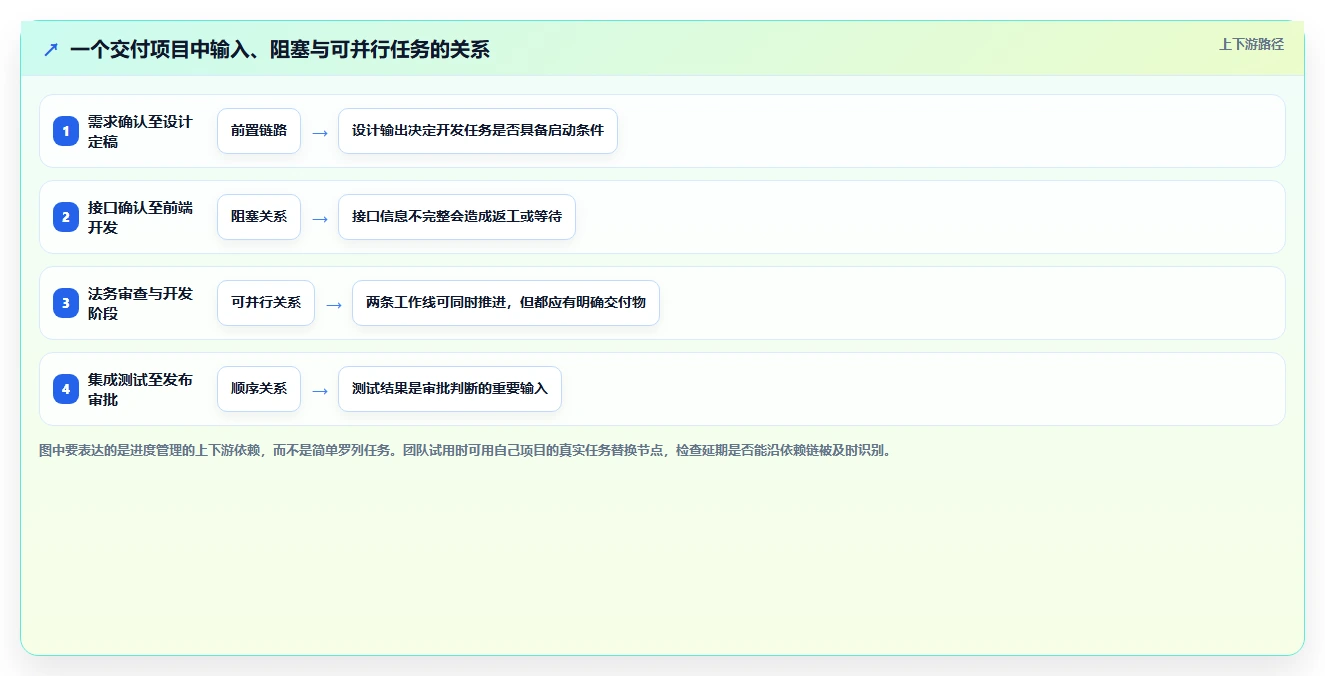Click the 上下游路径 label in header

tap(1251, 44)
